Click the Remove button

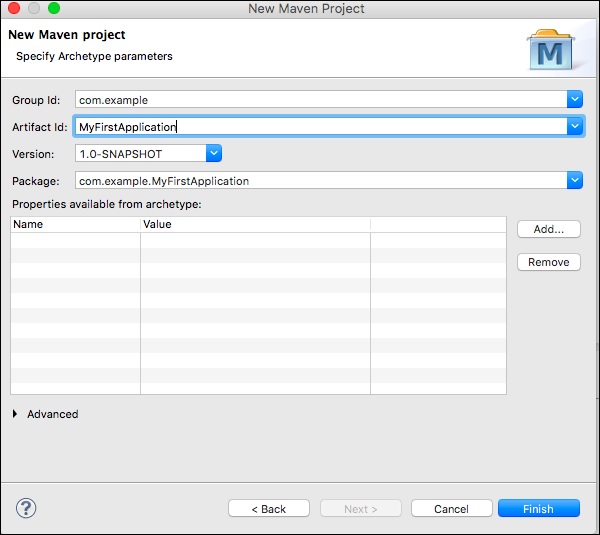point(549,262)
